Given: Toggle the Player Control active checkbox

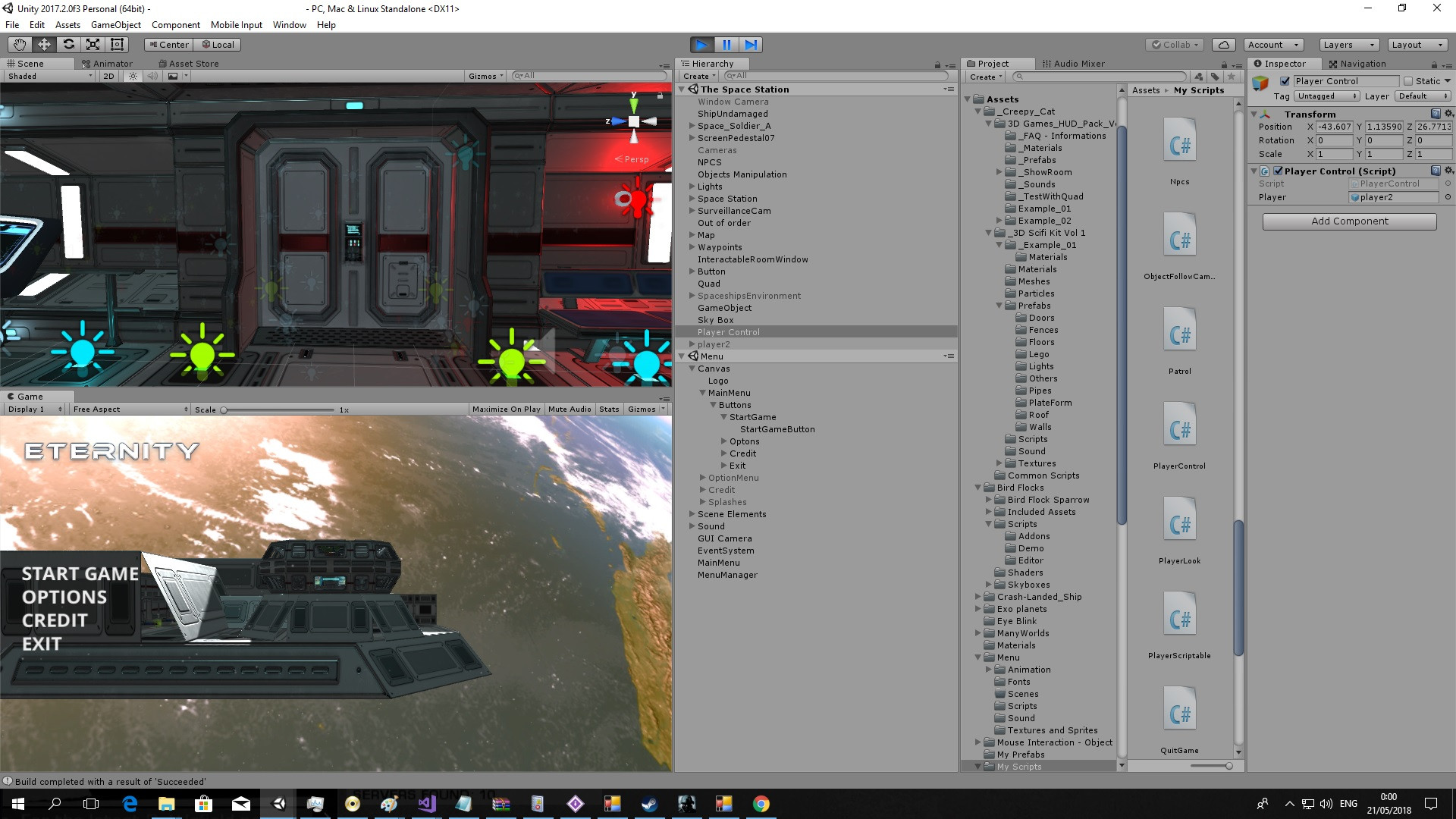Looking at the screenshot, I should pos(1285,81).
